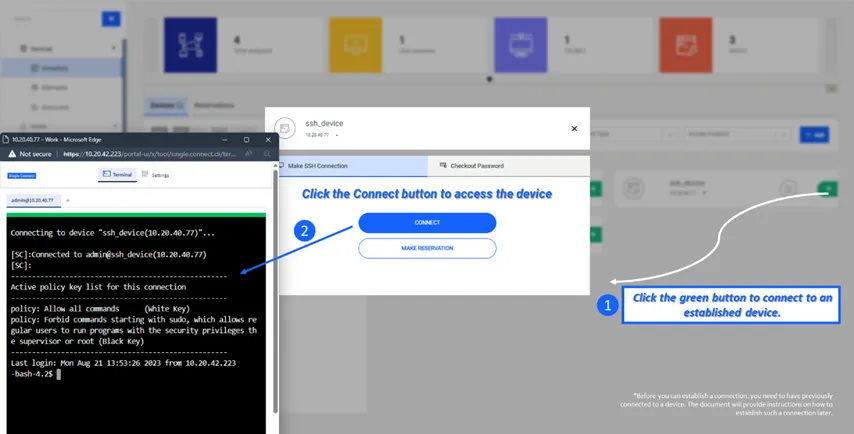Click the Reservations tab in portal background
Screen dimensions: 854x434
pos(214,105)
